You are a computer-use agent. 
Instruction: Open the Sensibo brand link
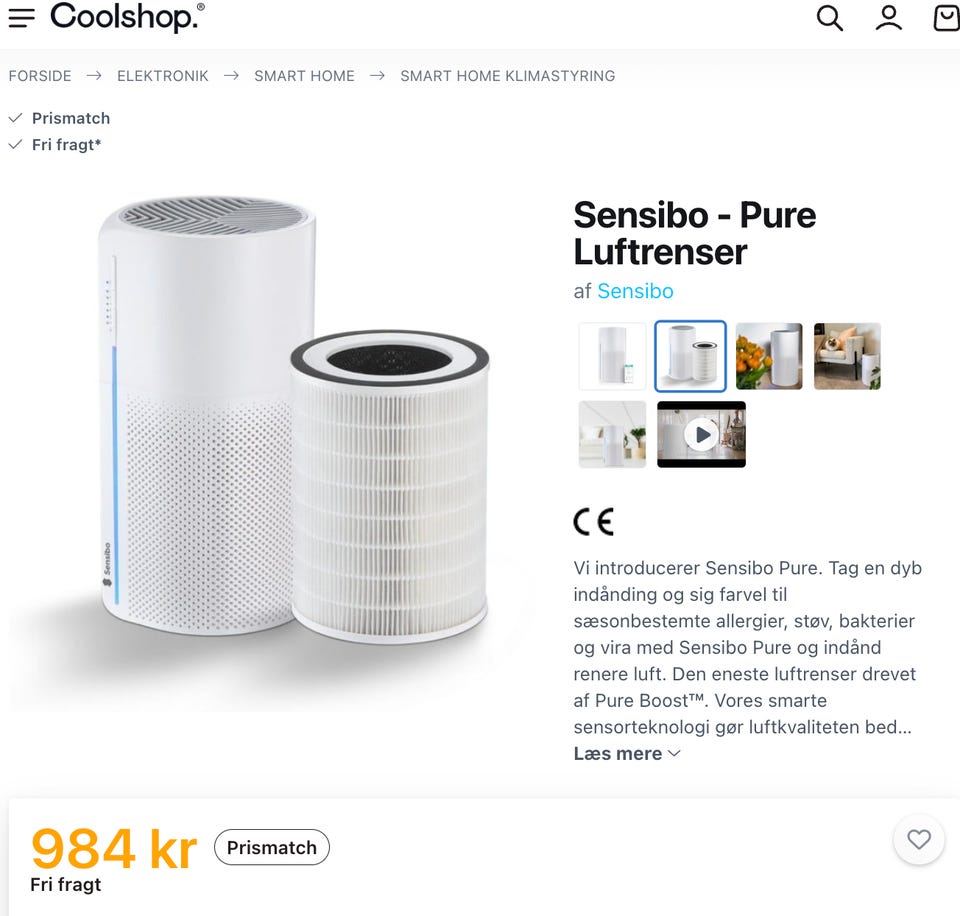tap(636, 291)
